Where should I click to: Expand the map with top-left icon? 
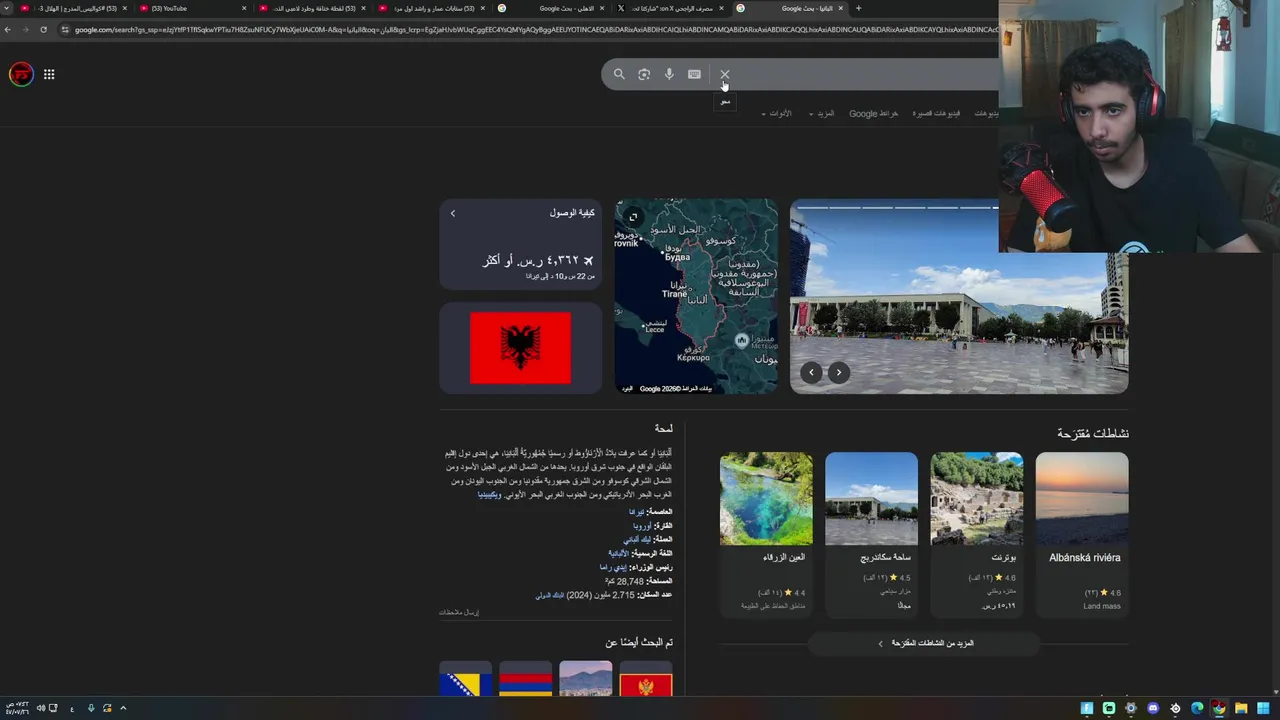(x=633, y=216)
